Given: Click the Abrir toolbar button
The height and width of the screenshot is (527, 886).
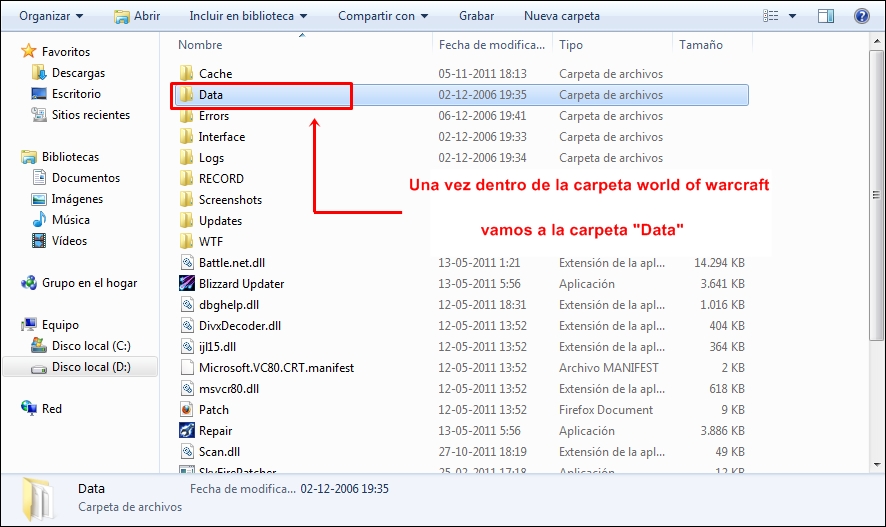Looking at the screenshot, I should pos(137,16).
